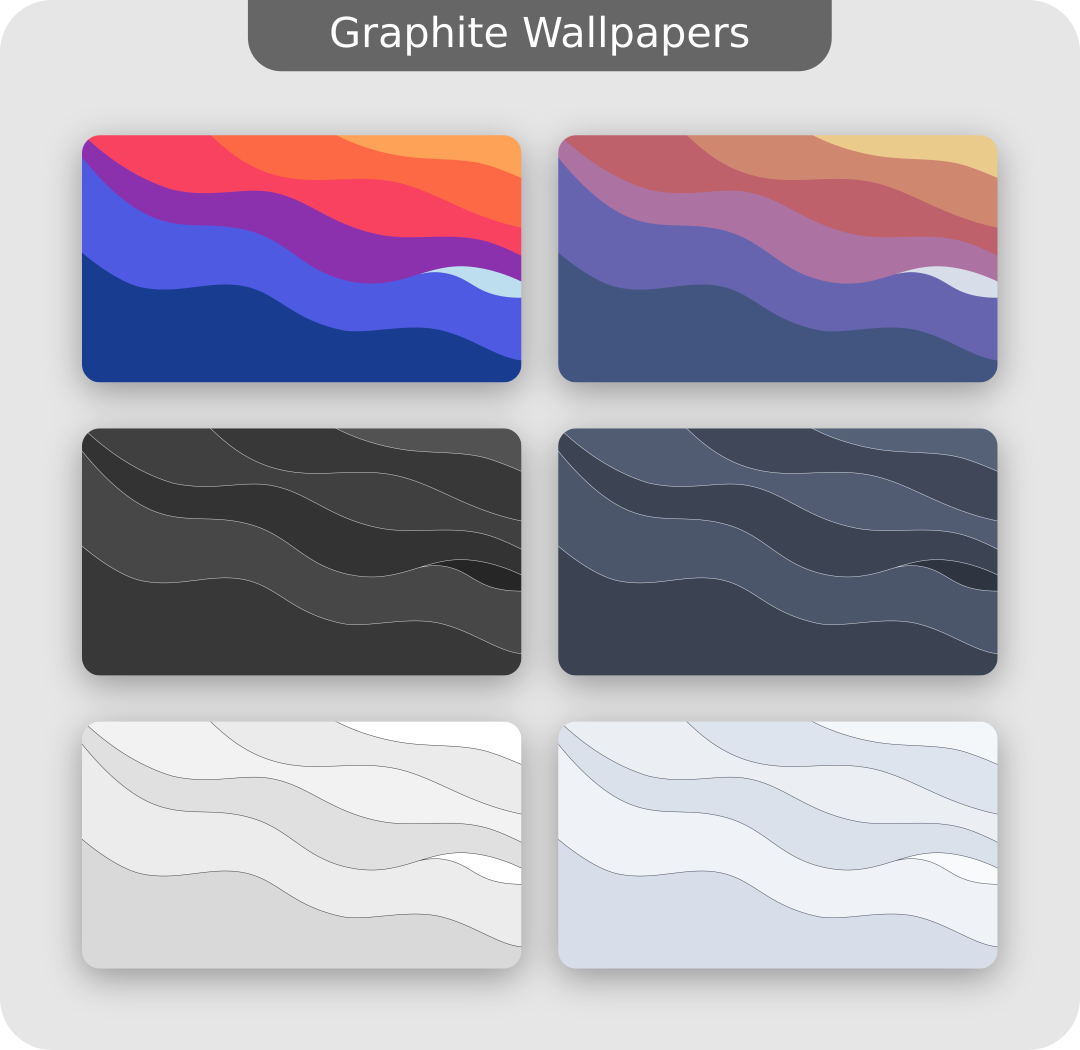Select the vivid colorful waves wallpaper
The height and width of the screenshot is (1050, 1080).
coord(301,258)
